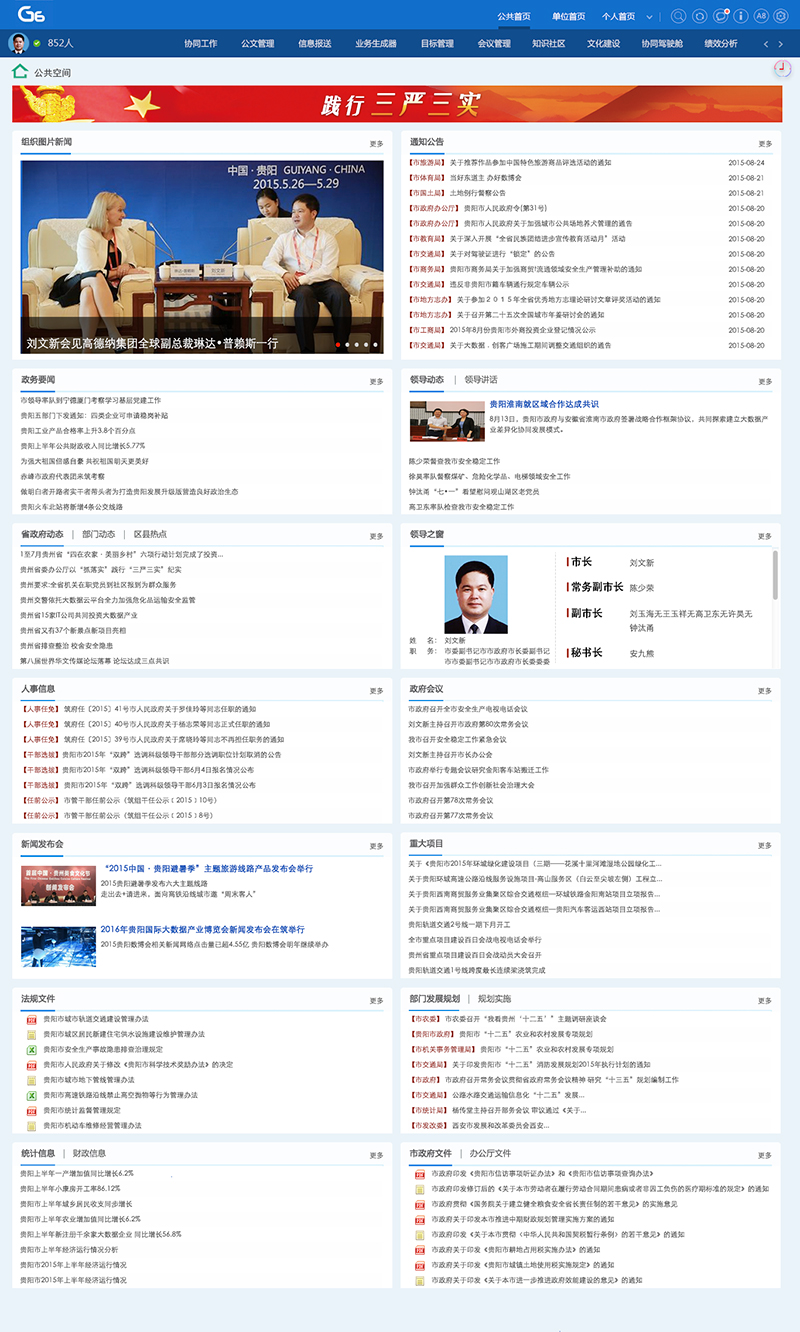
Task: Switch to 单位首页 tab
Action: (568, 16)
